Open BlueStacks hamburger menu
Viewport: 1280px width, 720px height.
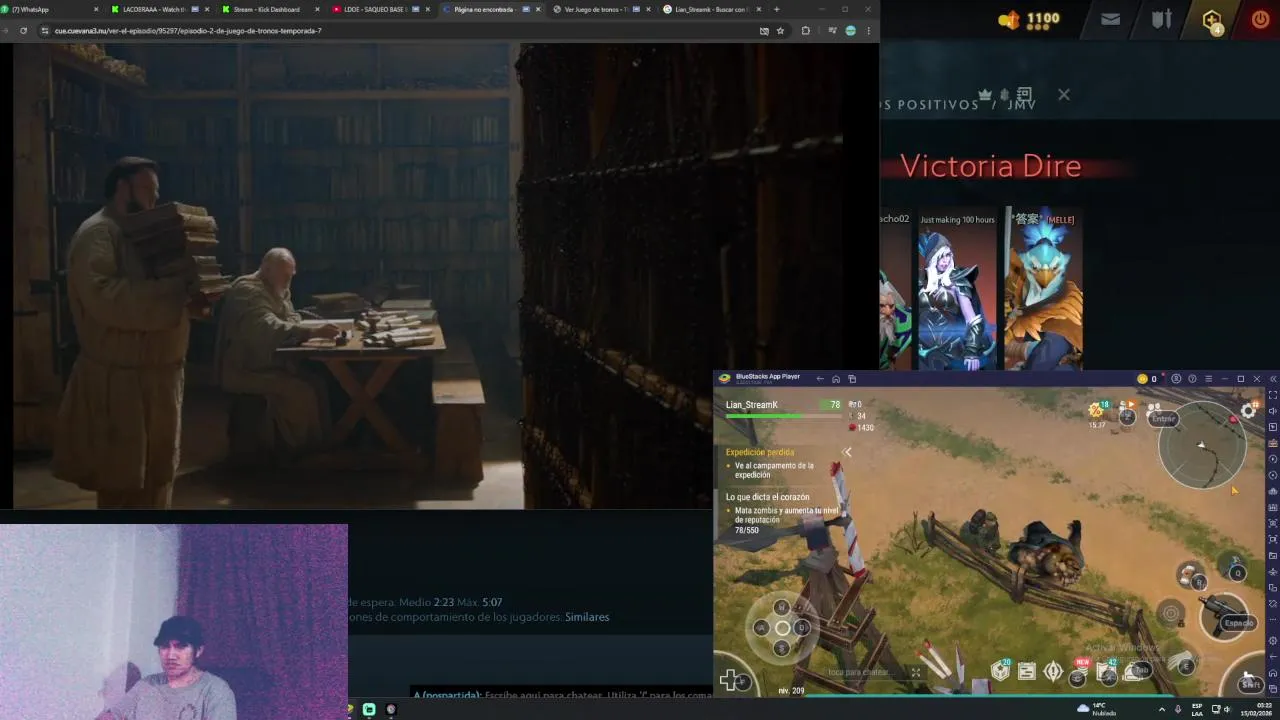click(1208, 379)
